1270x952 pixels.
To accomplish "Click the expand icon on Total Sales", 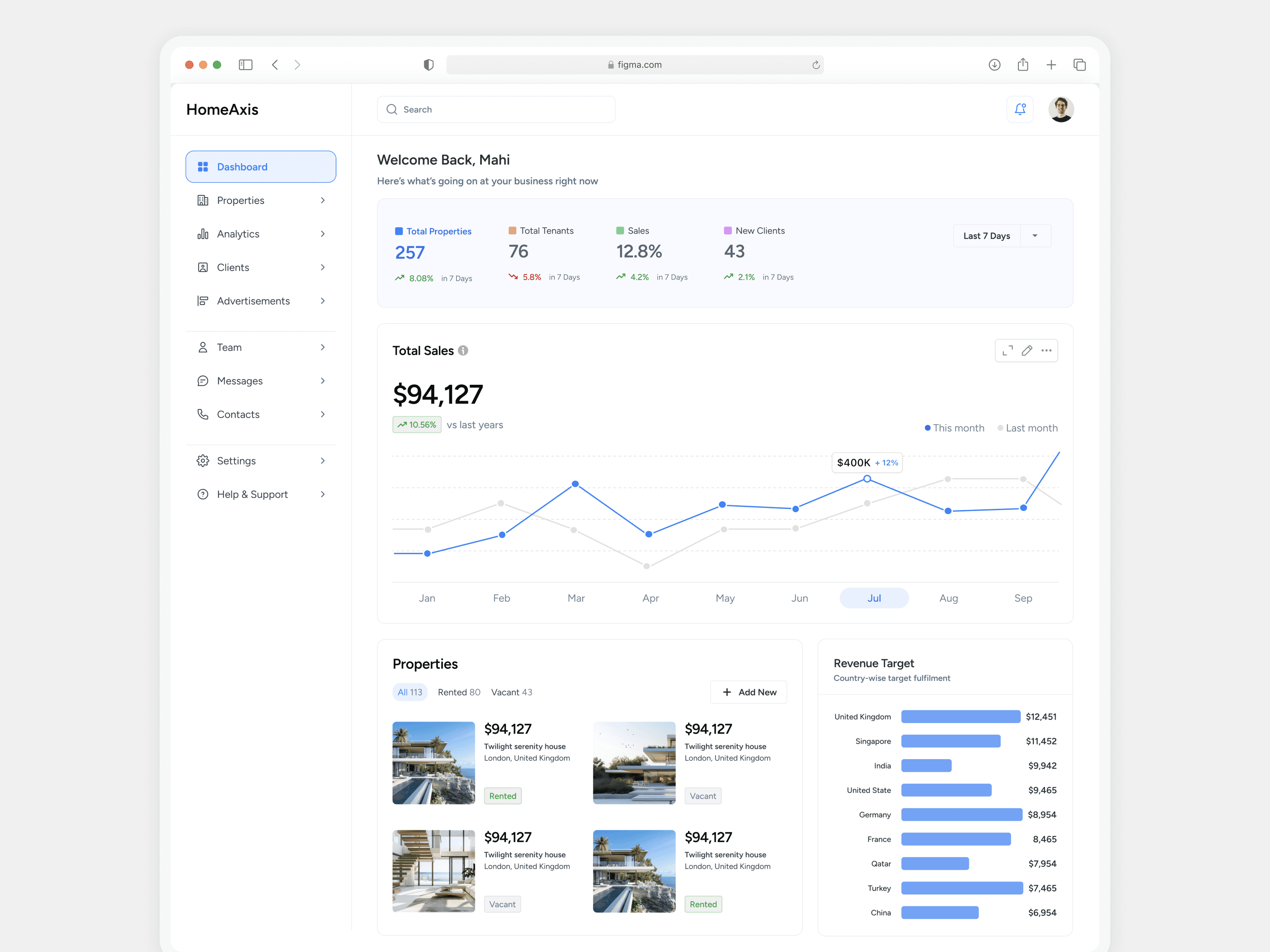I will click(x=1007, y=351).
